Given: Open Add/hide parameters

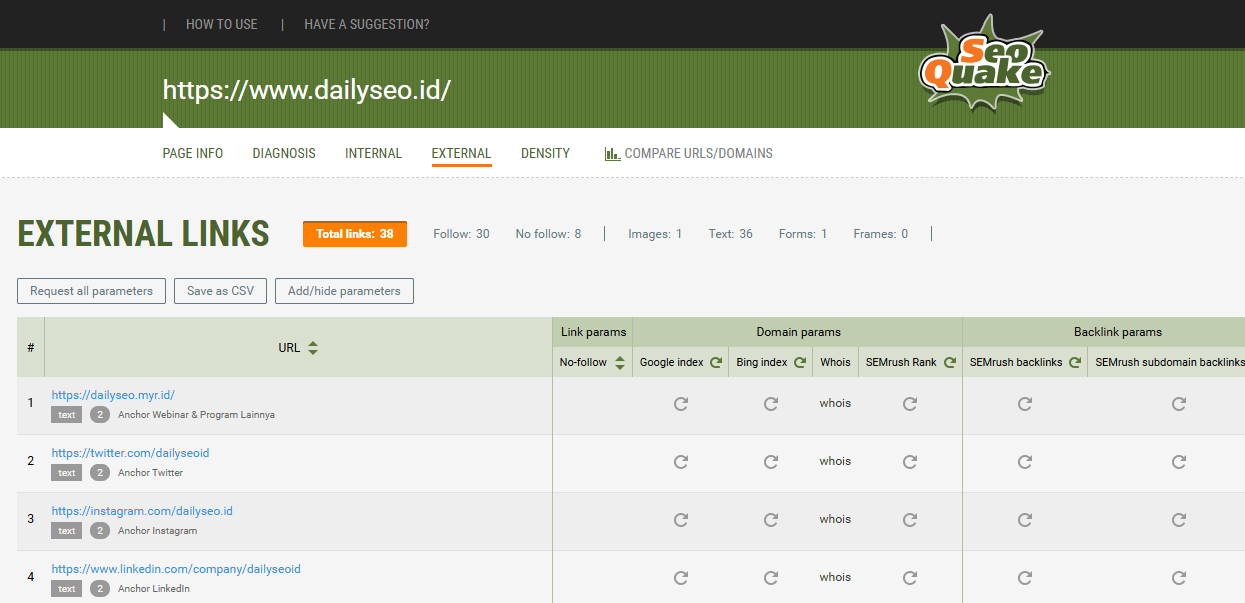Looking at the screenshot, I should [344, 291].
